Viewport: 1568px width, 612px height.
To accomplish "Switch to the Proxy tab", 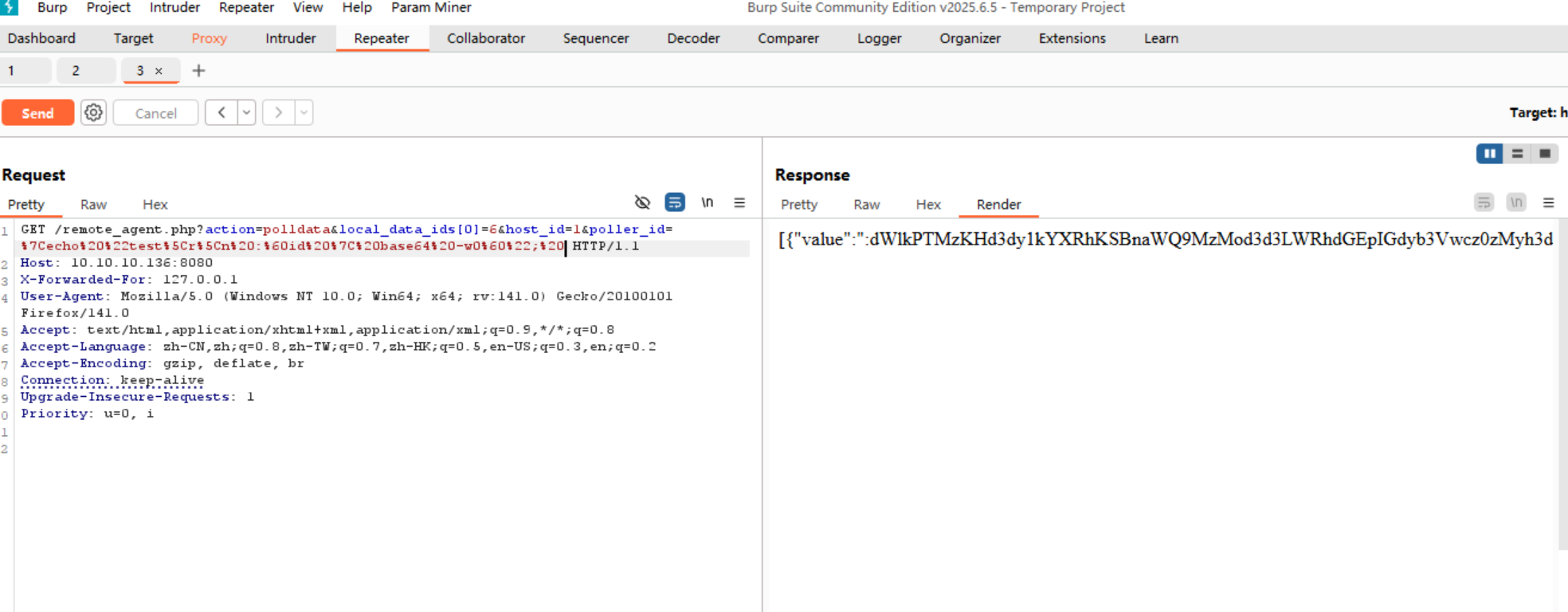I will 209,38.
